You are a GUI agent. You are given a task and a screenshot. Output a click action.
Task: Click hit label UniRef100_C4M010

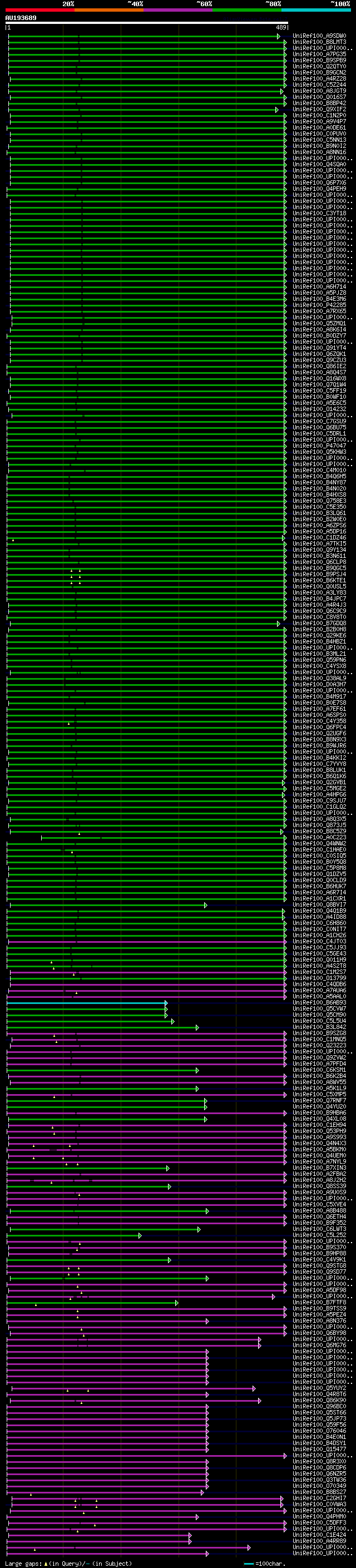pos(319,470)
